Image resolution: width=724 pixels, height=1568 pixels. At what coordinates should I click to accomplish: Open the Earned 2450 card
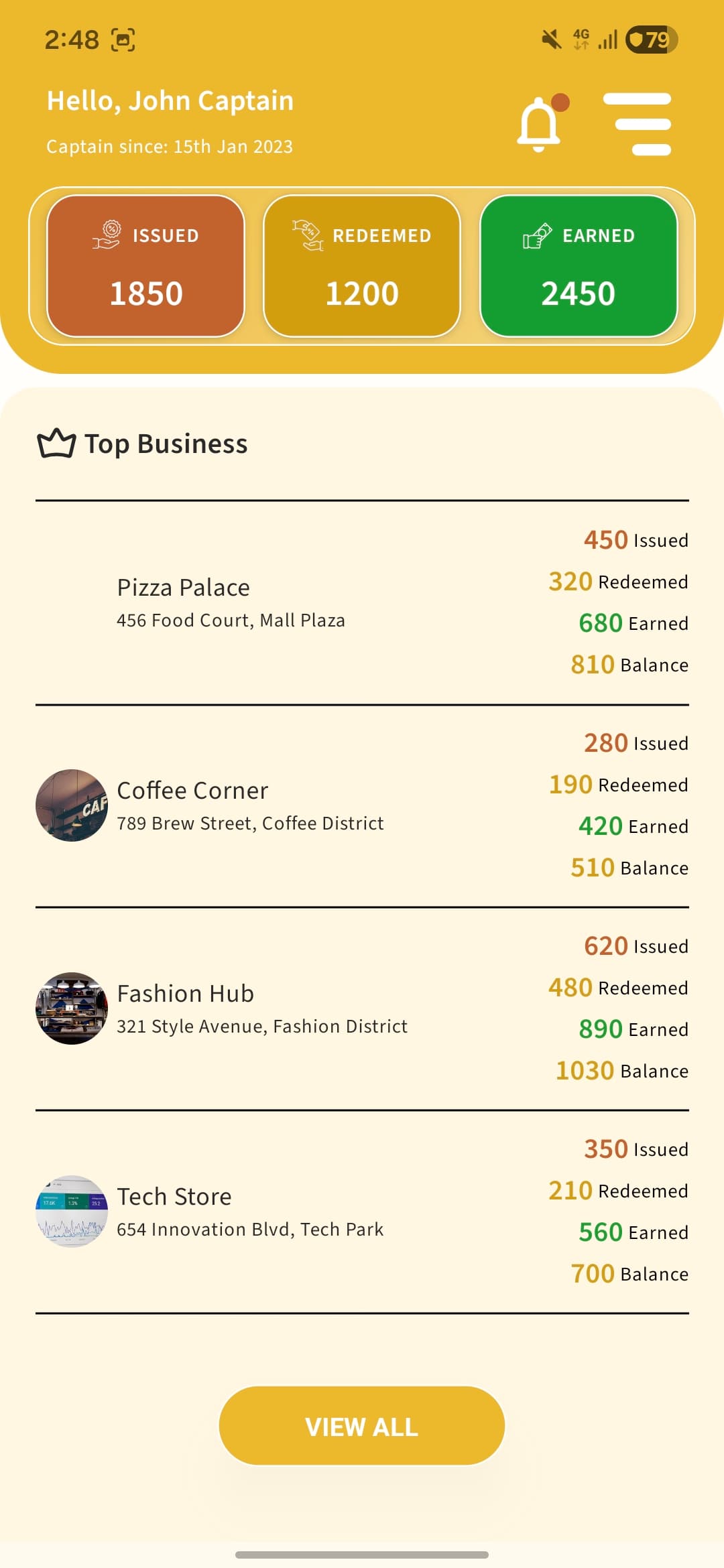point(579,266)
